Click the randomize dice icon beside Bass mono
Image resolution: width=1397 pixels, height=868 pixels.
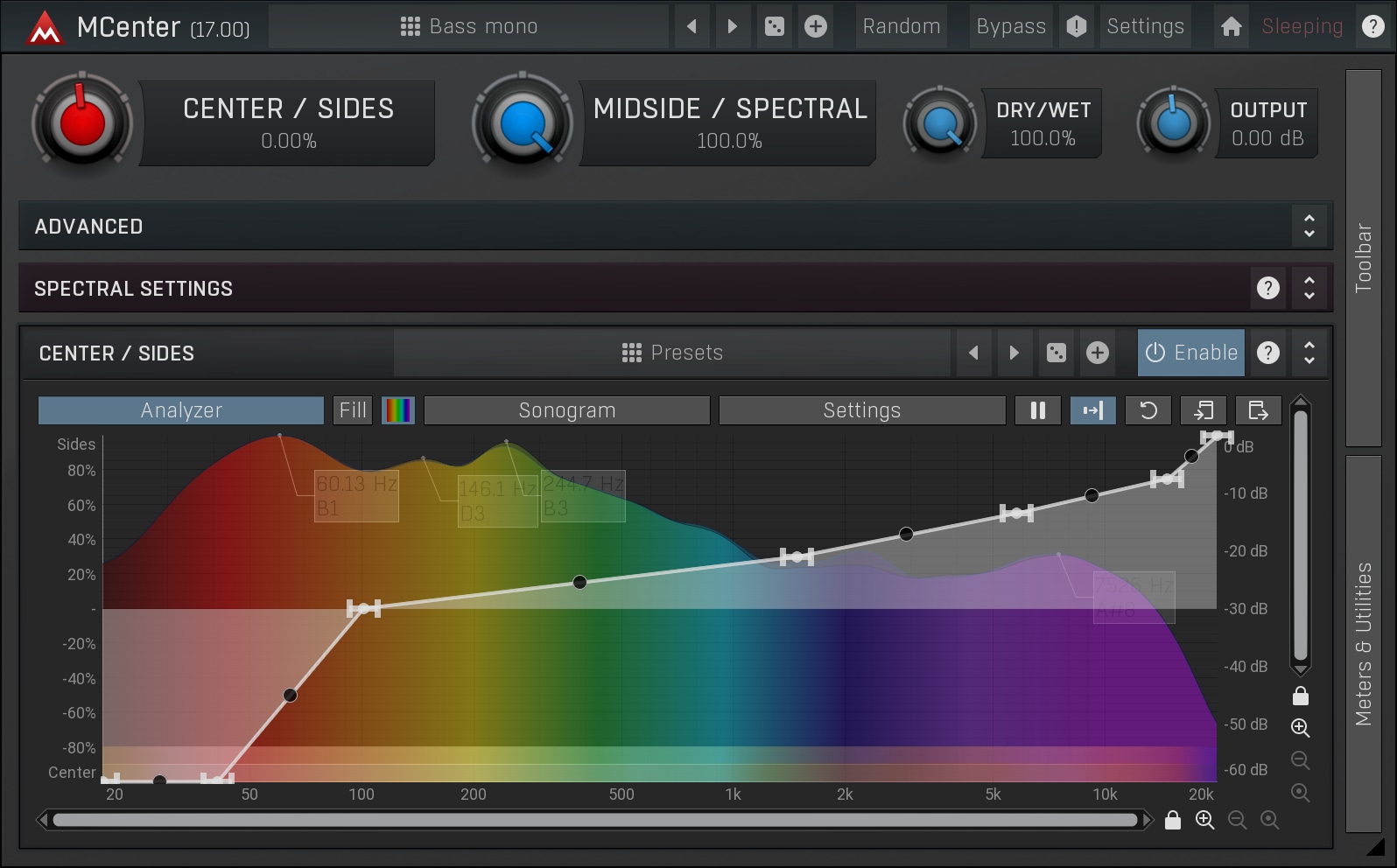tap(775, 26)
